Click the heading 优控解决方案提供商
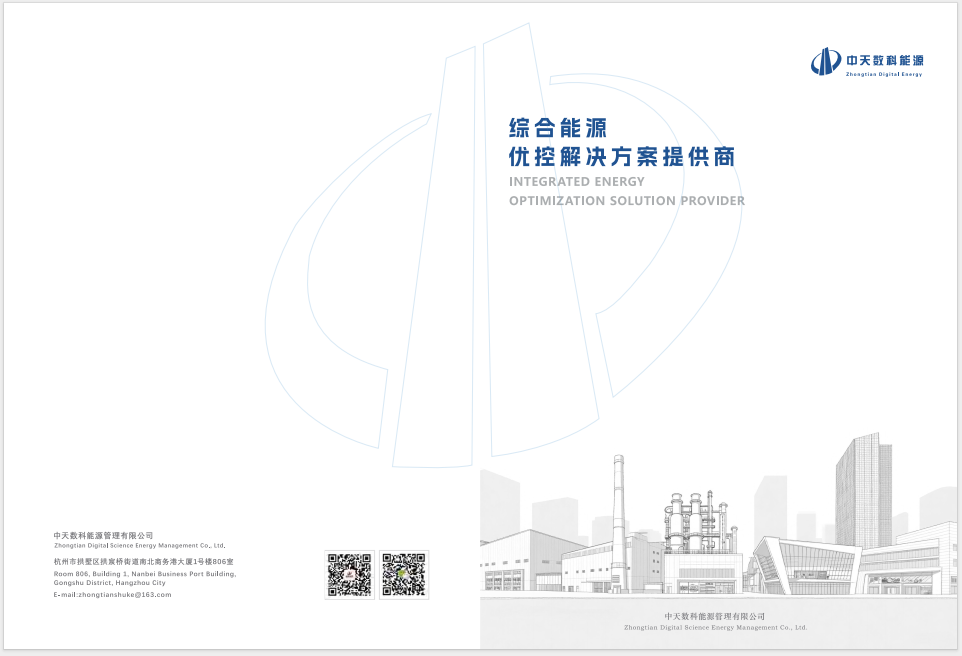Screen dimensions: 962x656 coord(622,158)
